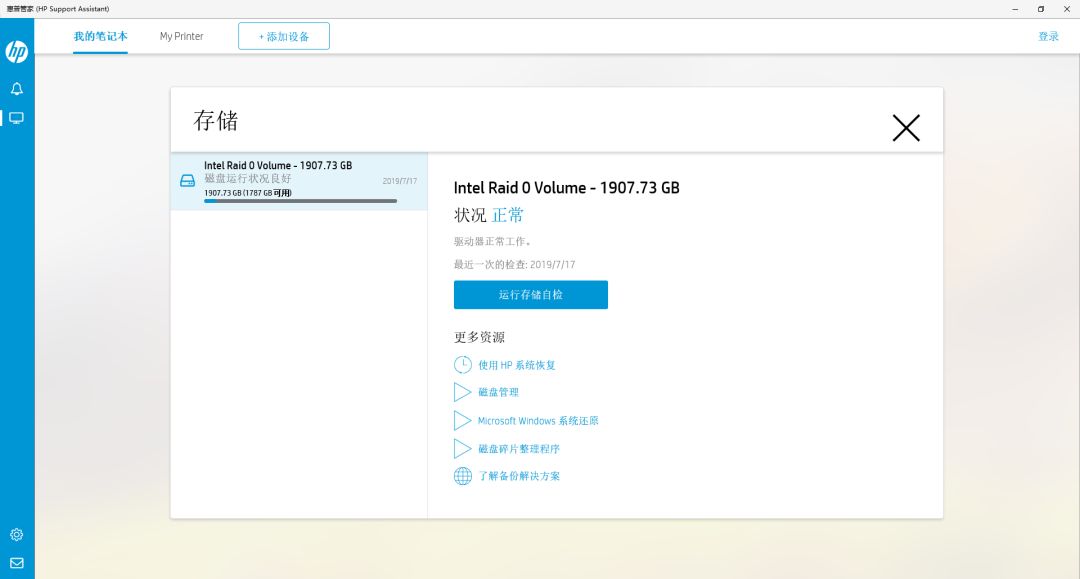Click the 更多资源 heading

coord(479,337)
